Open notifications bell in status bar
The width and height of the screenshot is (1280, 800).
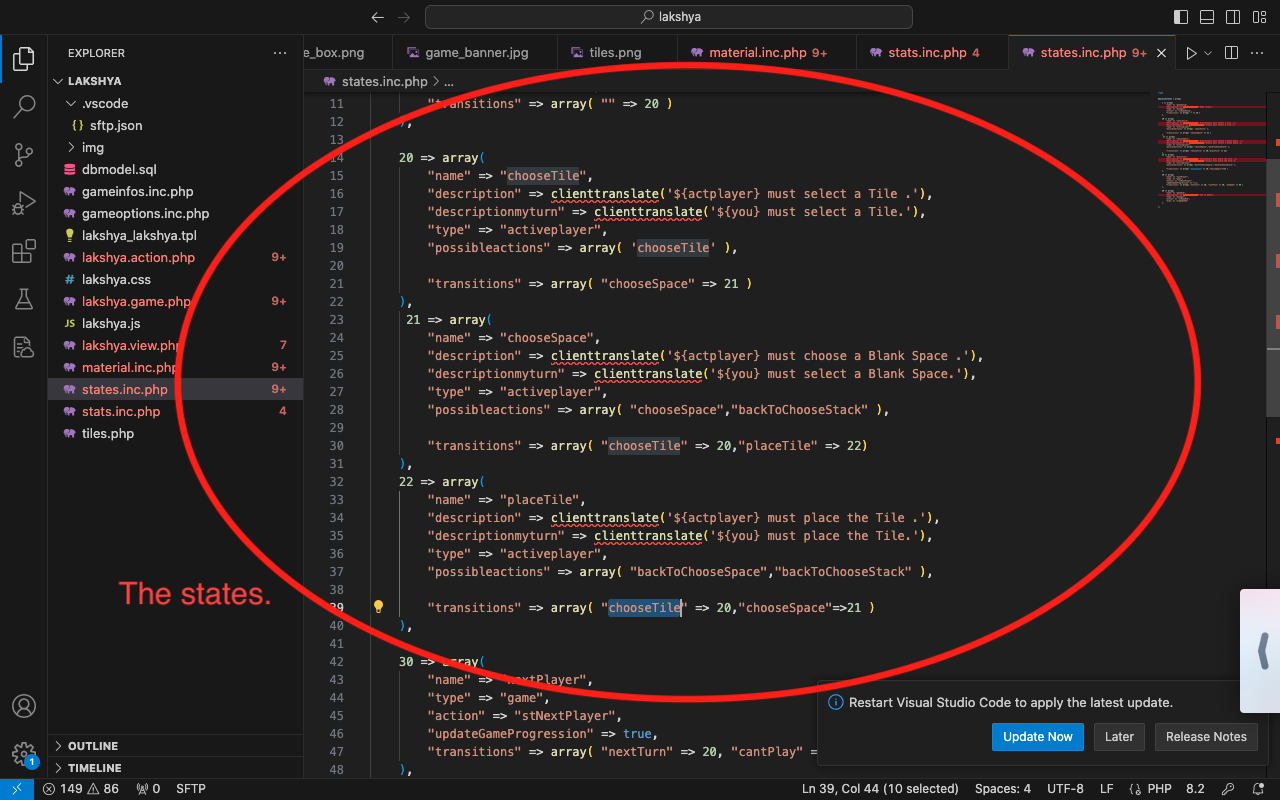pos(1257,789)
